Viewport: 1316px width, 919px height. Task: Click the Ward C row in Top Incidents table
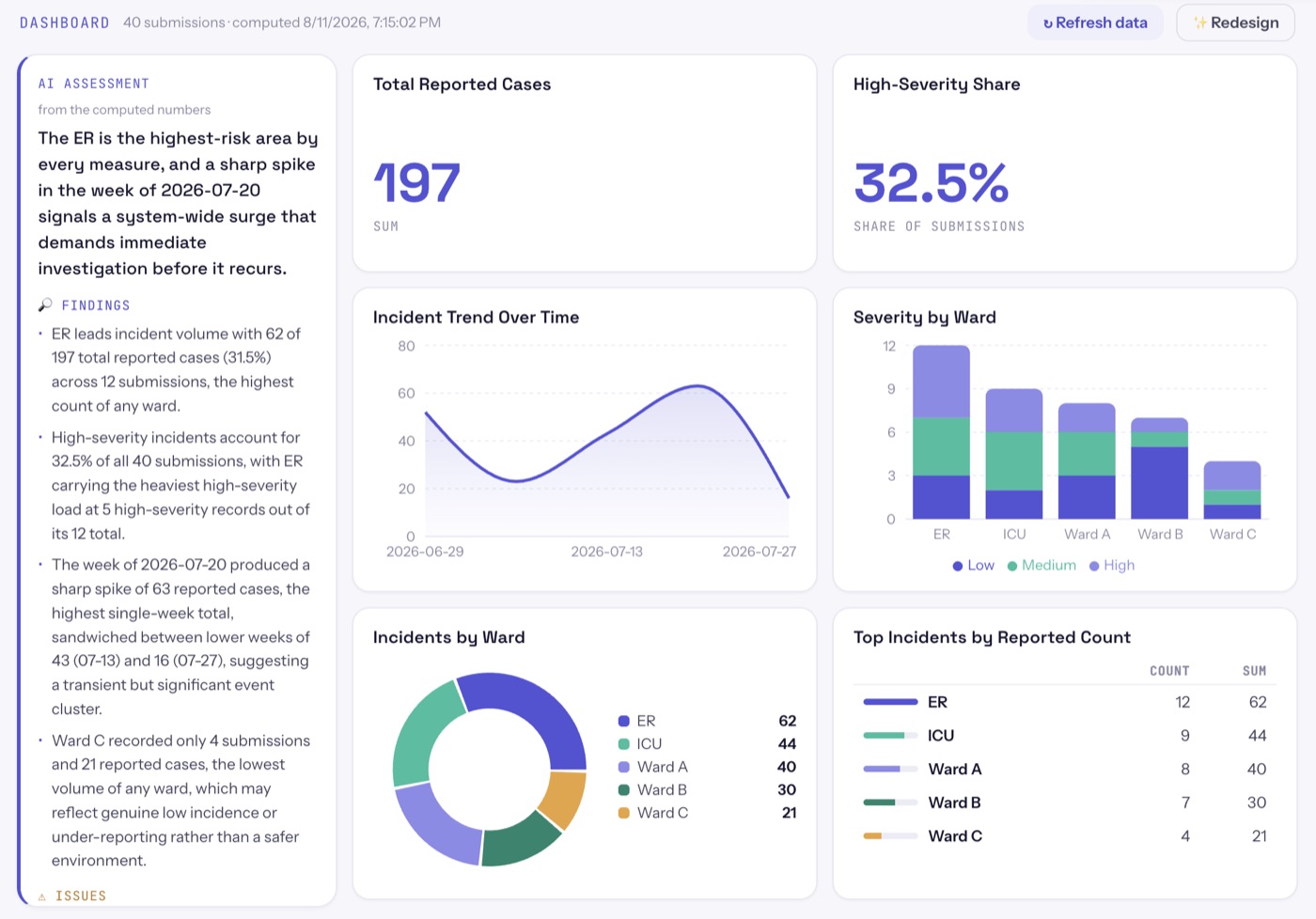click(x=1065, y=835)
